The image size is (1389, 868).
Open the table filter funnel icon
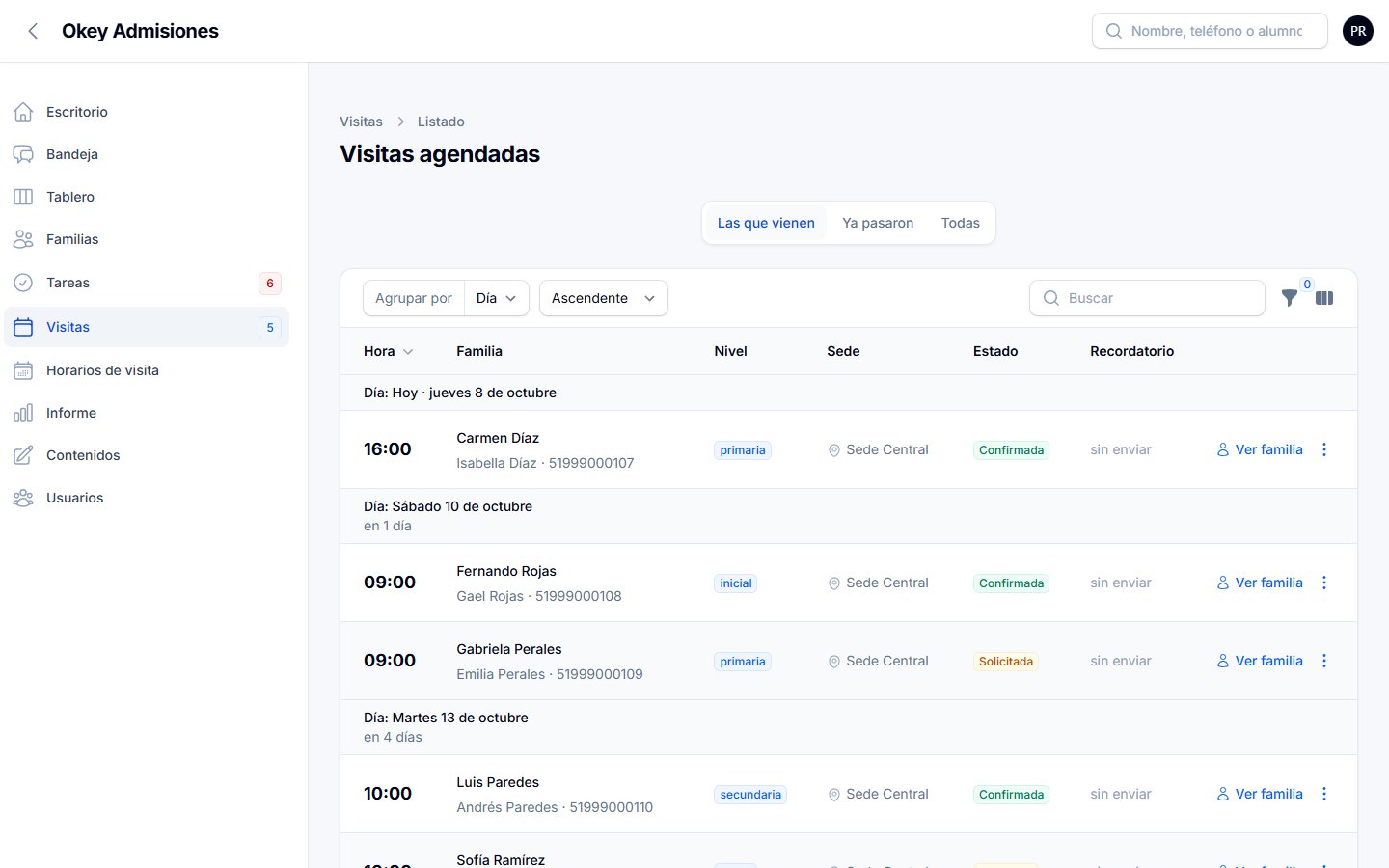1290,298
